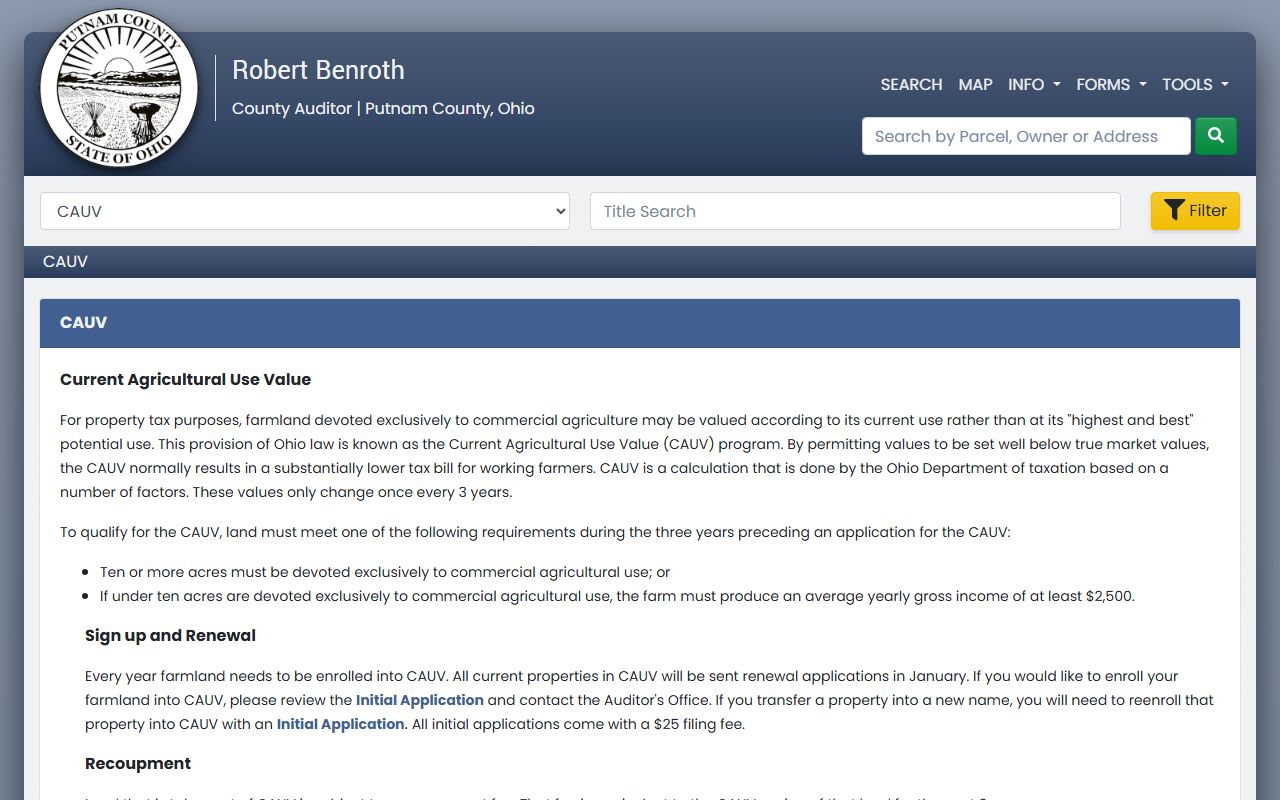1280x800 pixels.
Task: Follow the second Initial Application link
Action: click(340, 724)
